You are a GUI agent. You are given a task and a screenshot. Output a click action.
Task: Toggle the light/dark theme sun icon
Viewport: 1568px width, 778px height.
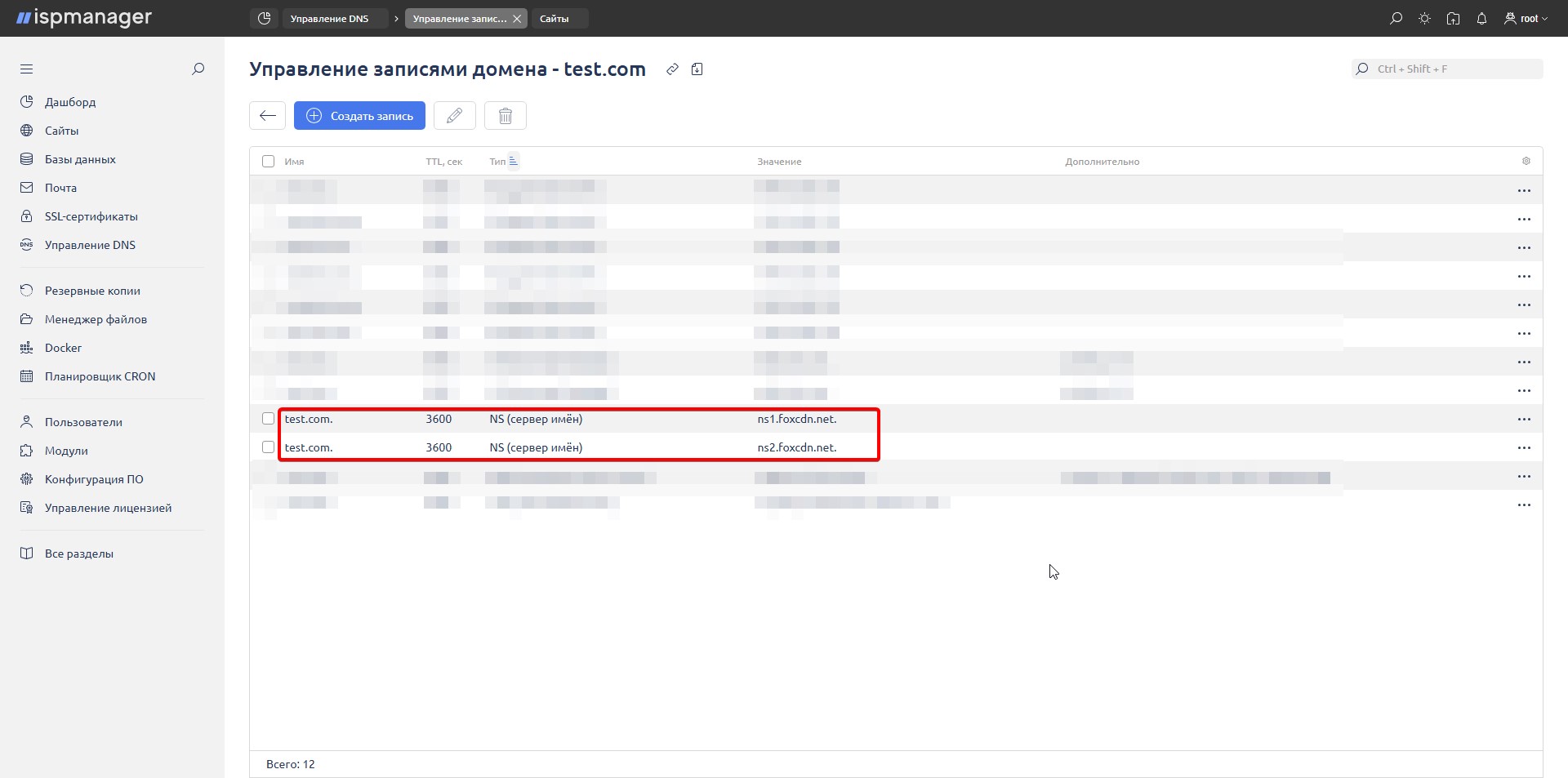point(1424,18)
